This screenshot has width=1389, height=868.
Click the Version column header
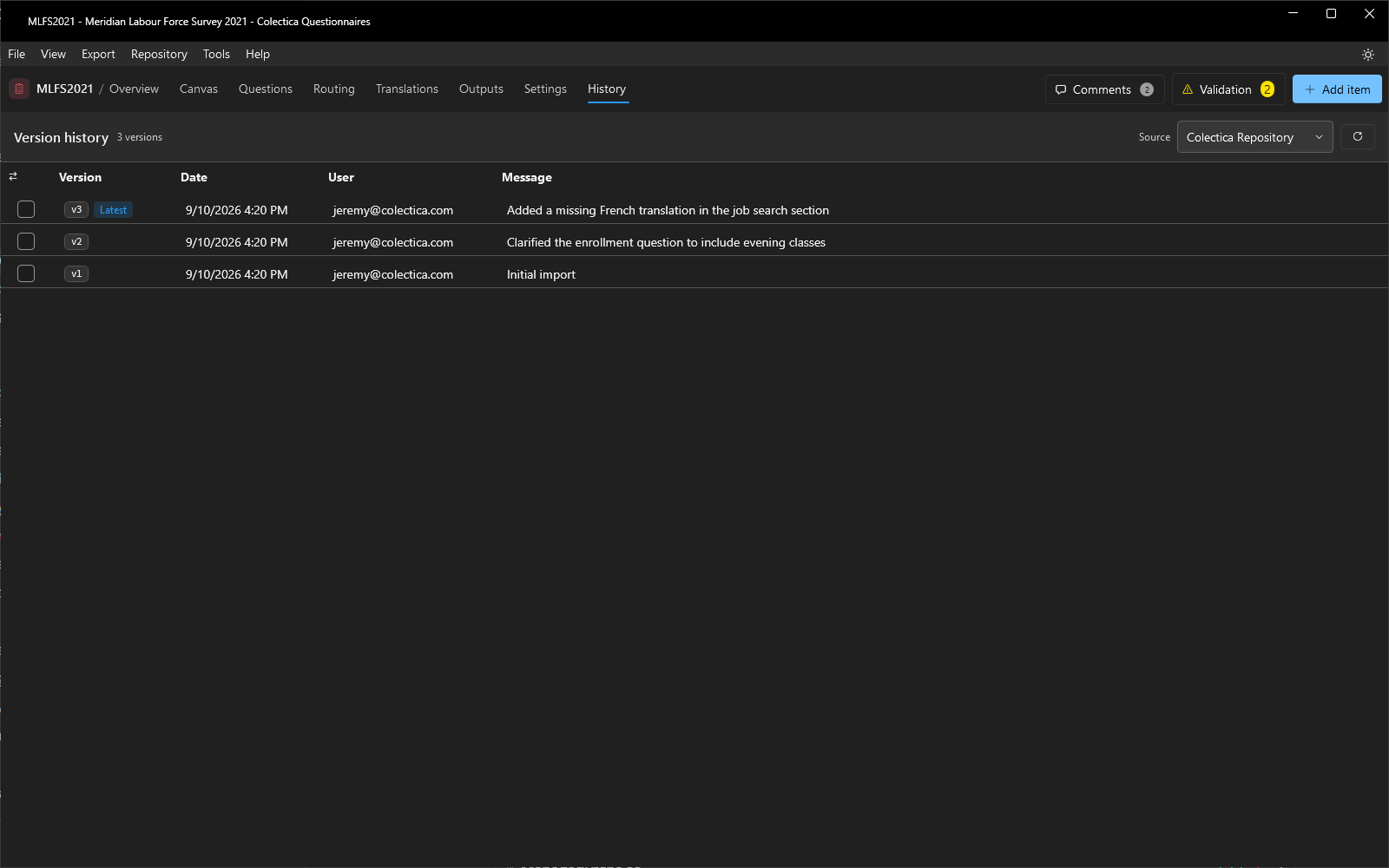[x=80, y=177]
